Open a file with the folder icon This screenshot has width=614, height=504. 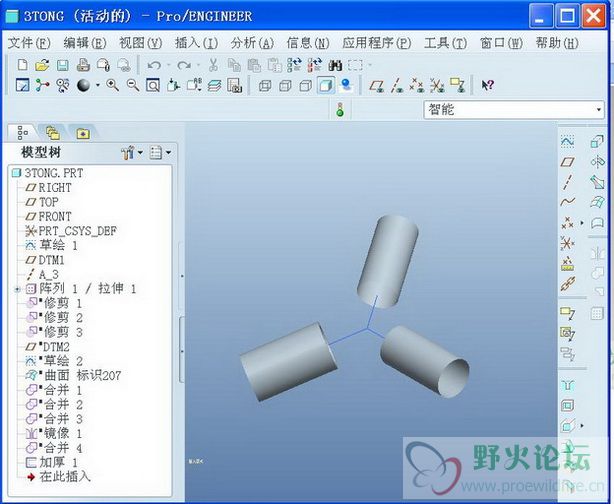(42, 65)
